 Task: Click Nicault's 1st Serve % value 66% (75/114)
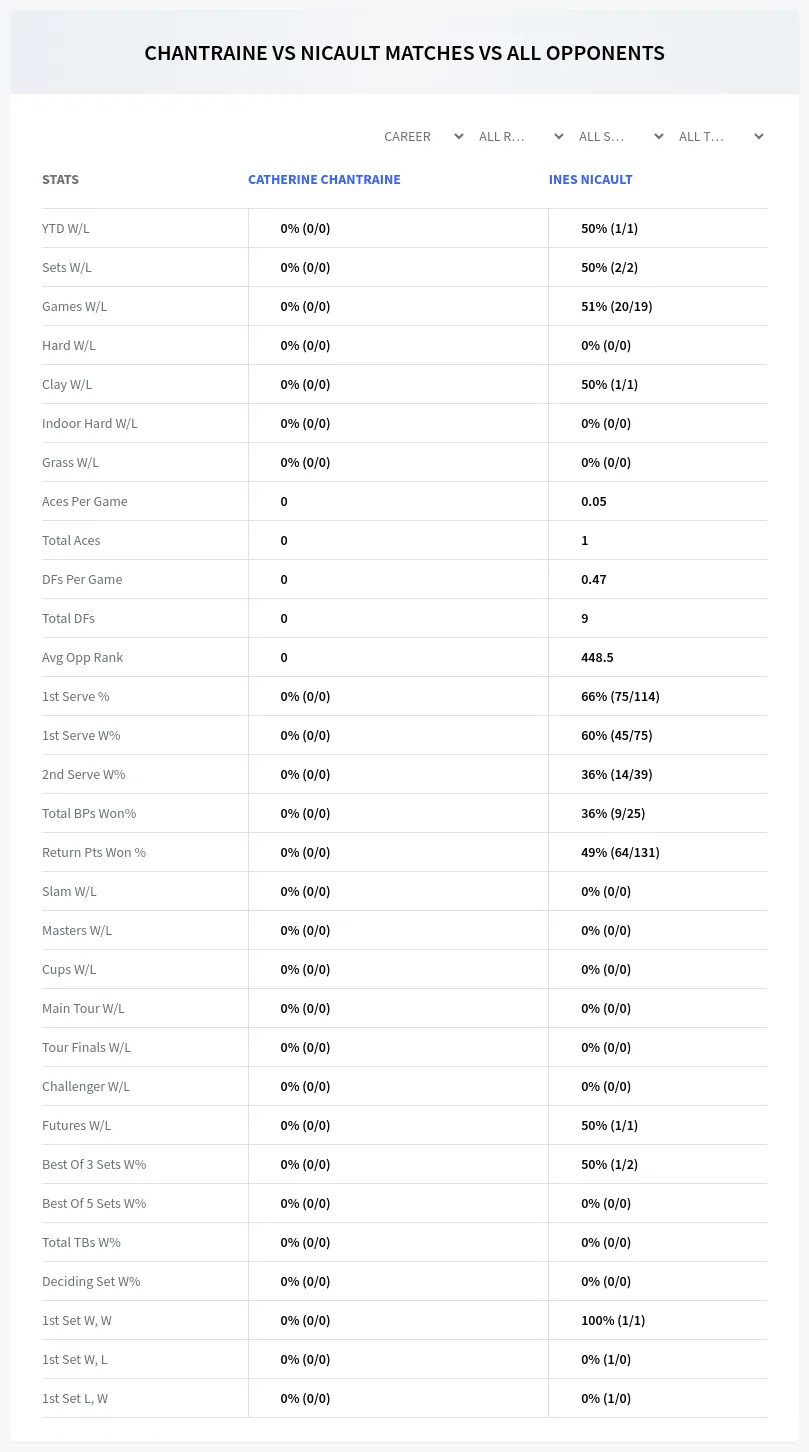coord(620,696)
